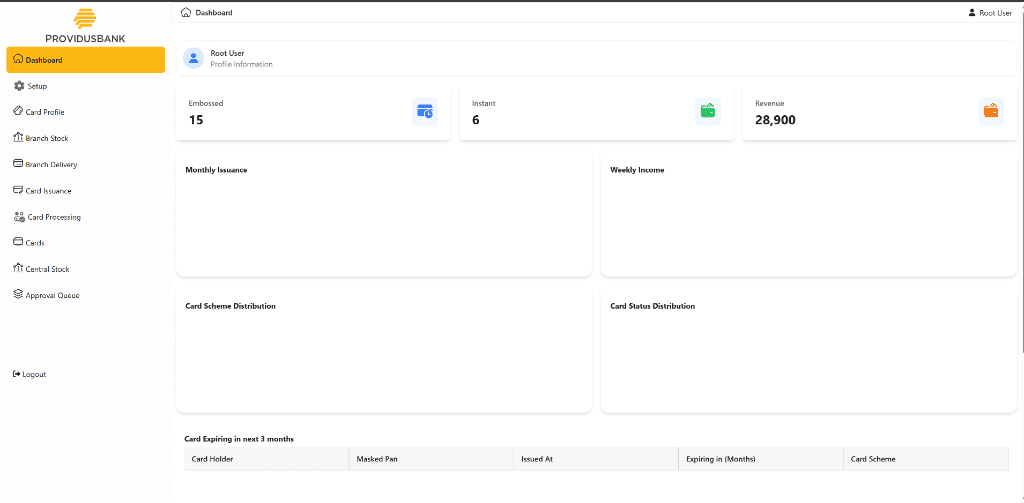
Task: Click the Instant label
Action: coord(484,103)
